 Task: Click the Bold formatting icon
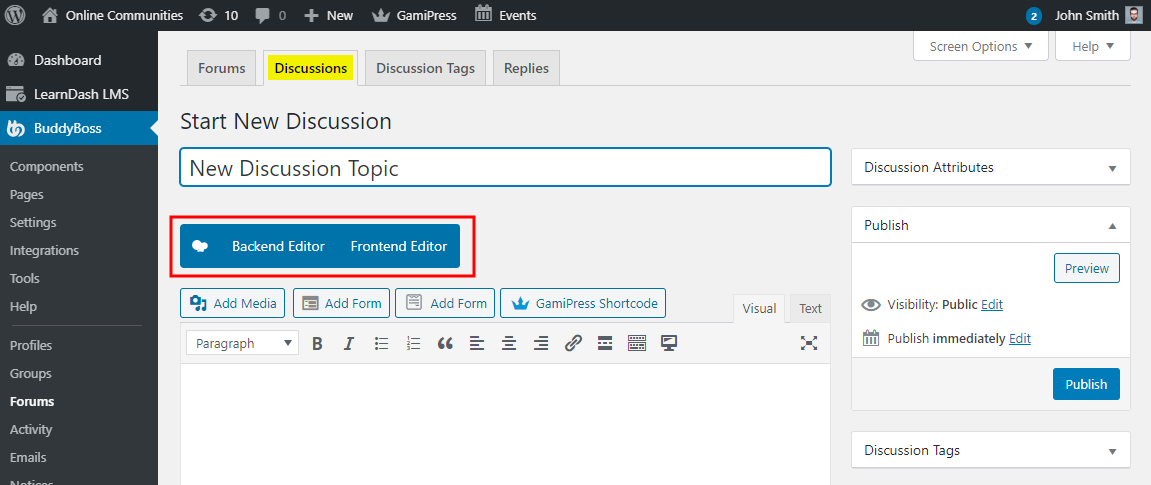pos(317,343)
